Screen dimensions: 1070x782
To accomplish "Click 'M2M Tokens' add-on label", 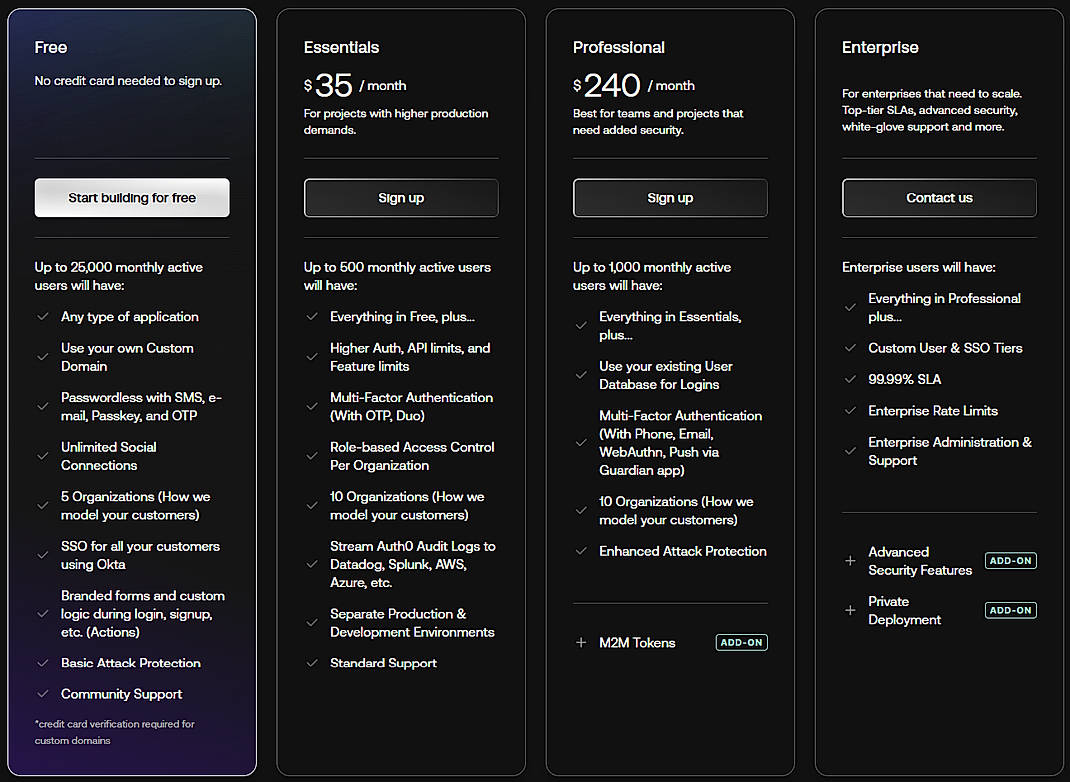I will coord(637,642).
